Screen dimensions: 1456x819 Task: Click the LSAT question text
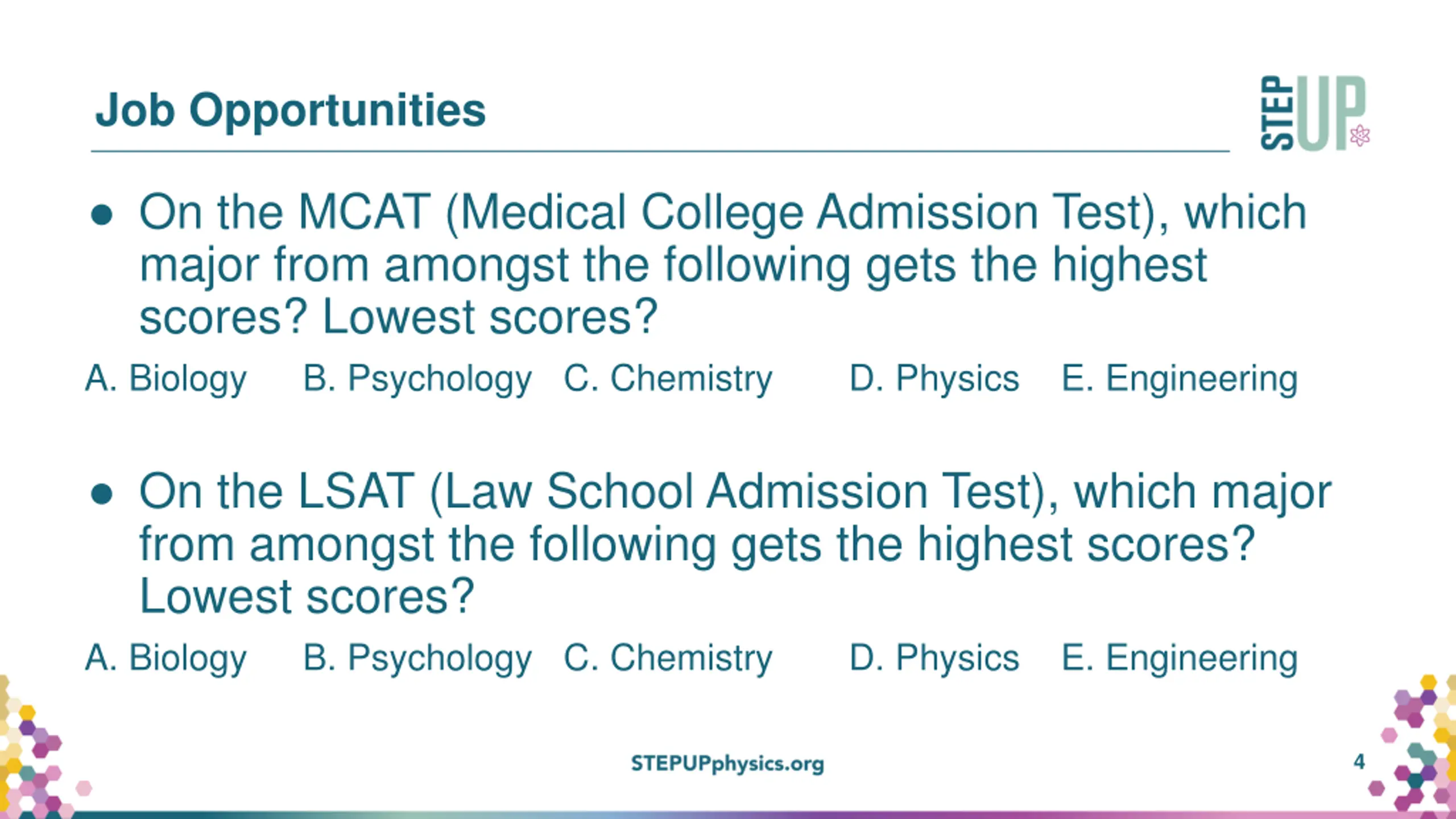pyautogui.click(x=735, y=544)
